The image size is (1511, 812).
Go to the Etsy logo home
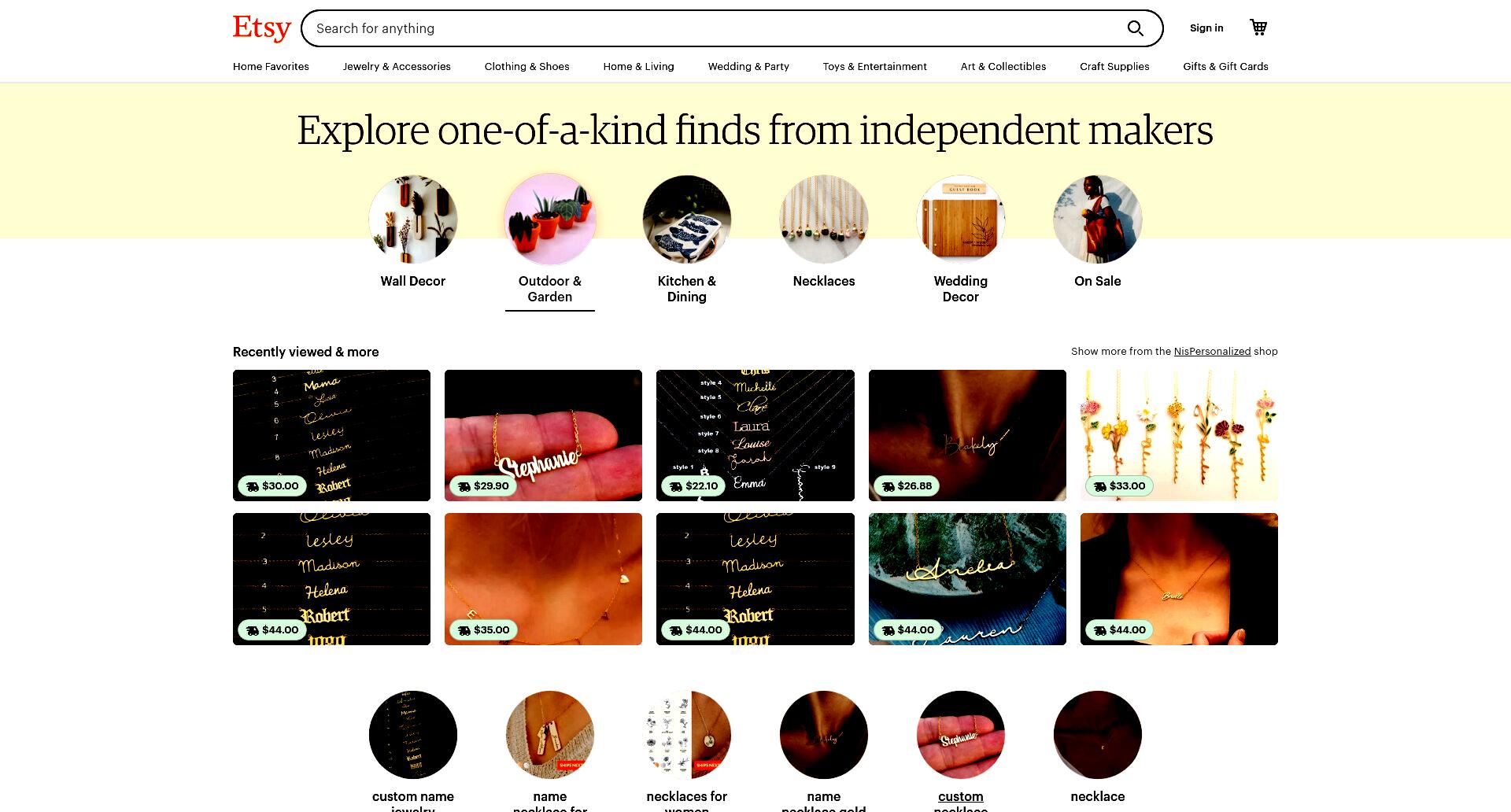coord(262,28)
